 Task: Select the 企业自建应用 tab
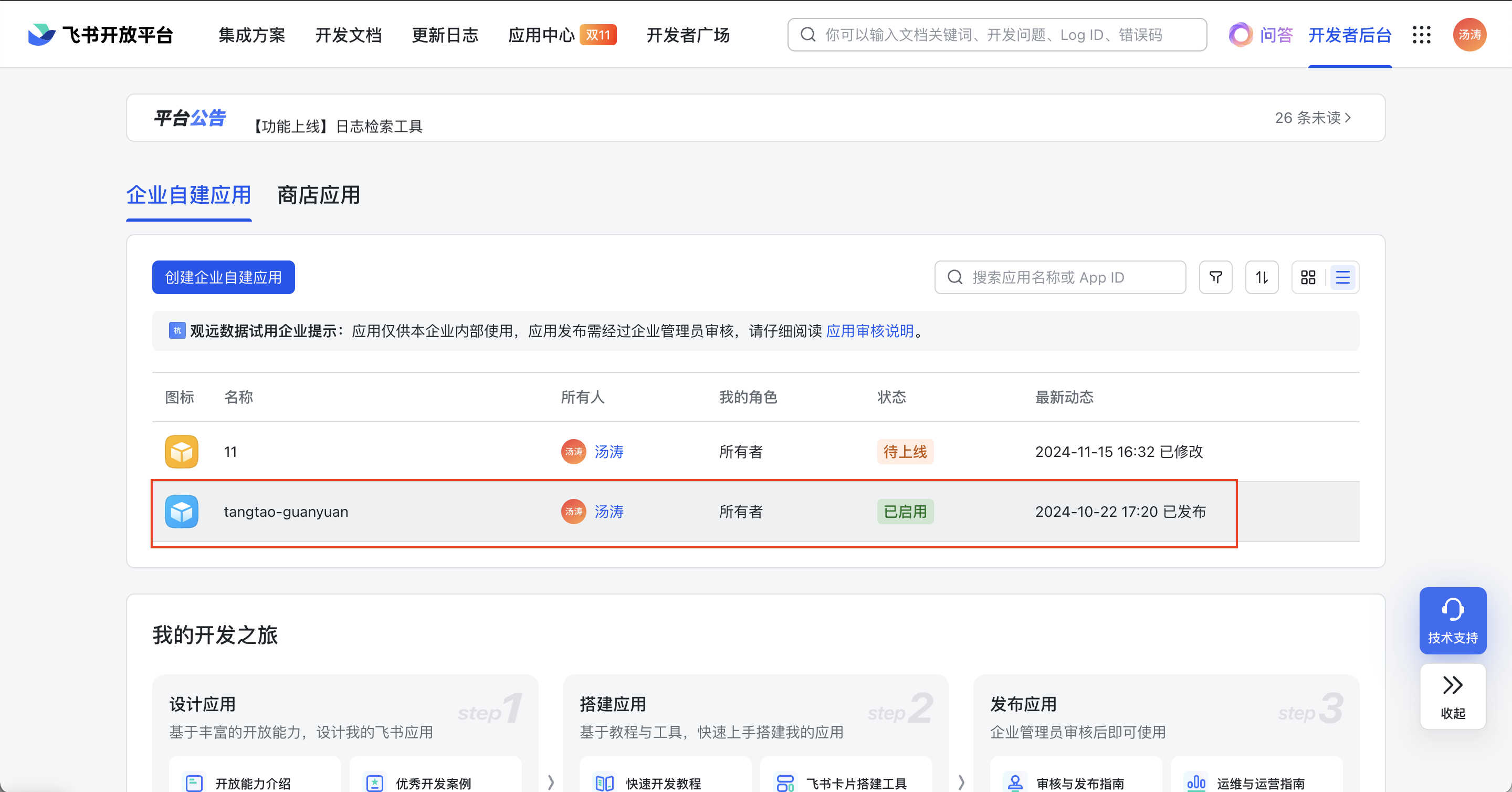189,195
